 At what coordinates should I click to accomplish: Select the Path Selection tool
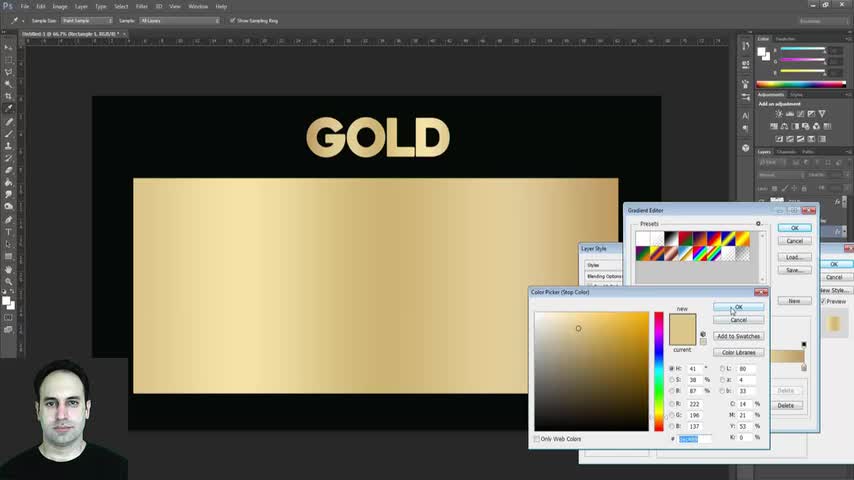click(8, 244)
